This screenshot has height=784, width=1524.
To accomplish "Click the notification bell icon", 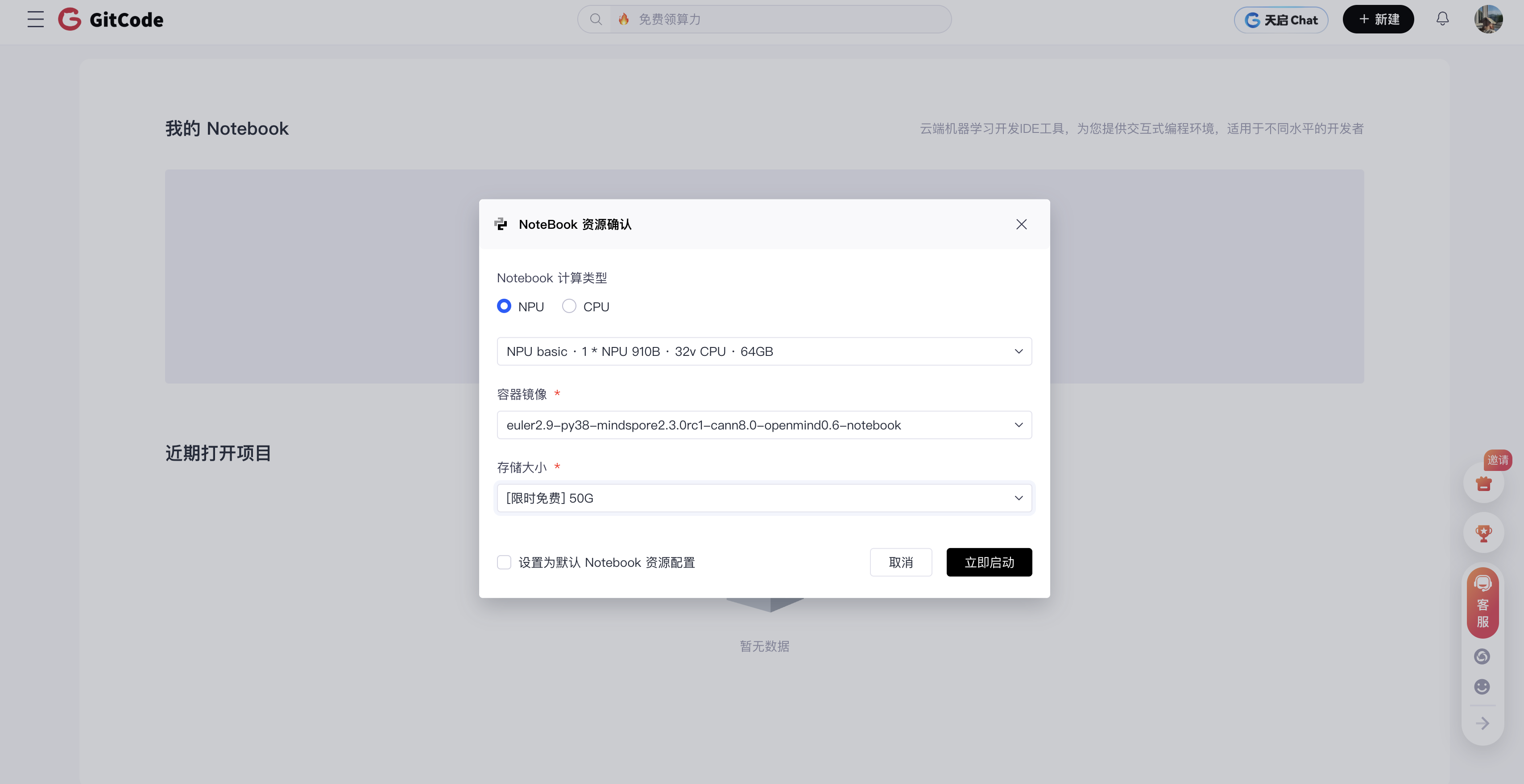I will 1442,19.
